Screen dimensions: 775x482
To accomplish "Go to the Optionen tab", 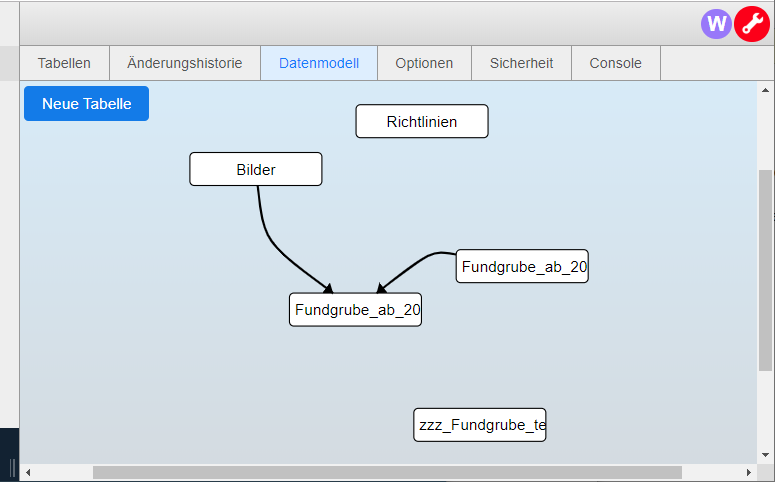I will [424, 63].
